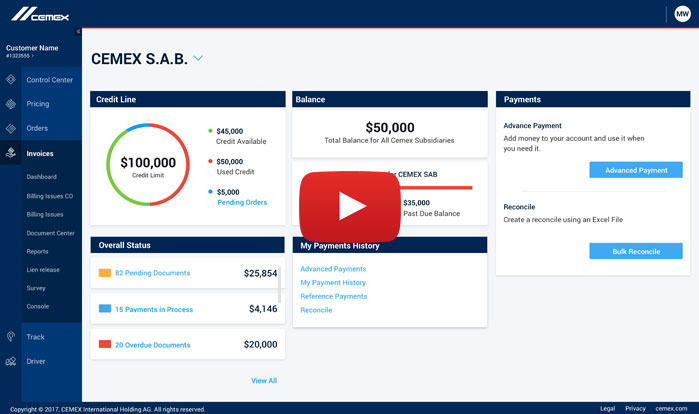Screen dimensions: 699x414
Task: Open the Pending Orders link
Action: 242,202
